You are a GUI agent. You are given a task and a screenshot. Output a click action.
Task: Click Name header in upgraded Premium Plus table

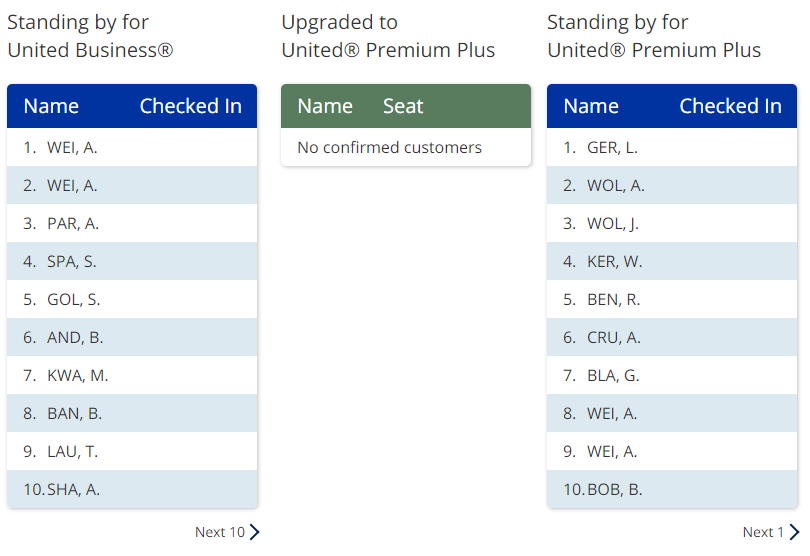coord(325,106)
